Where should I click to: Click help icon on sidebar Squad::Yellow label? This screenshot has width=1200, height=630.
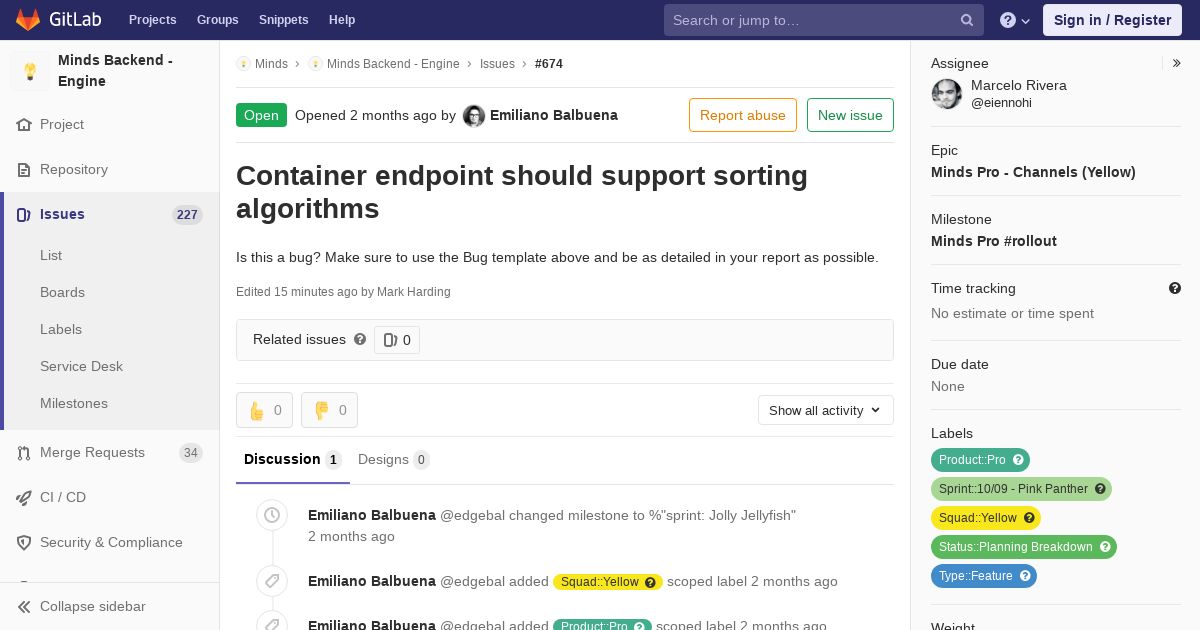pyautogui.click(x=1029, y=518)
